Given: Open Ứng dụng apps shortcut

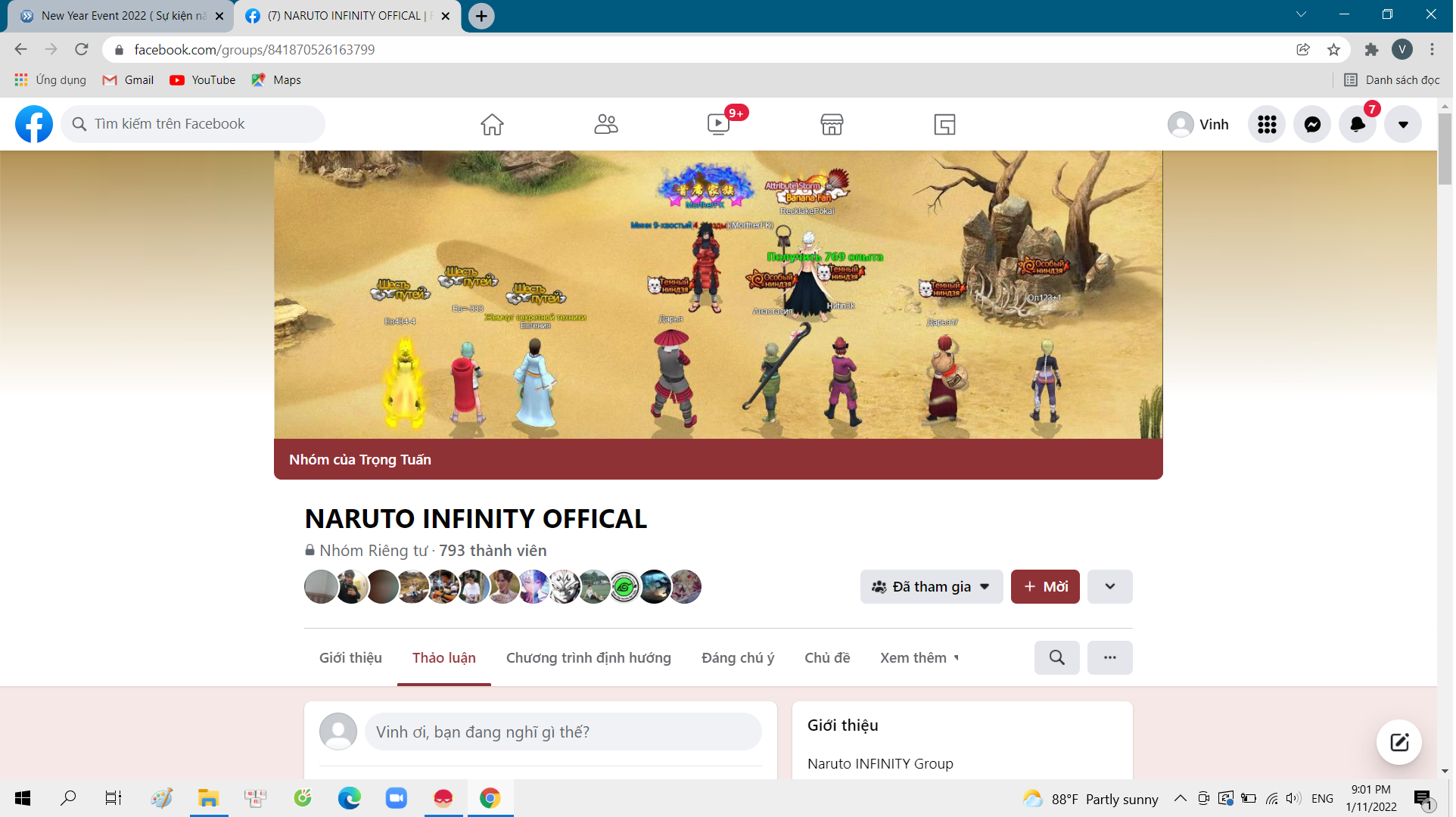Looking at the screenshot, I should point(51,80).
